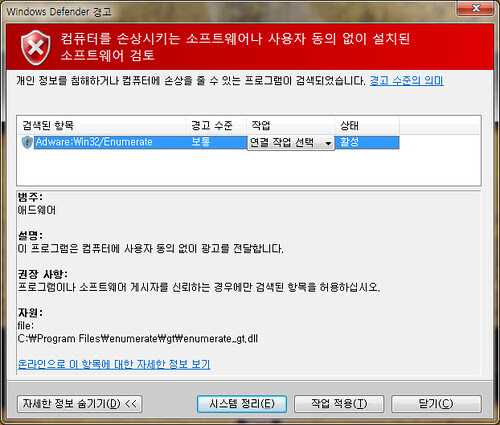
Task: Click the 애드웨어 category text
Action: click(x=37, y=210)
